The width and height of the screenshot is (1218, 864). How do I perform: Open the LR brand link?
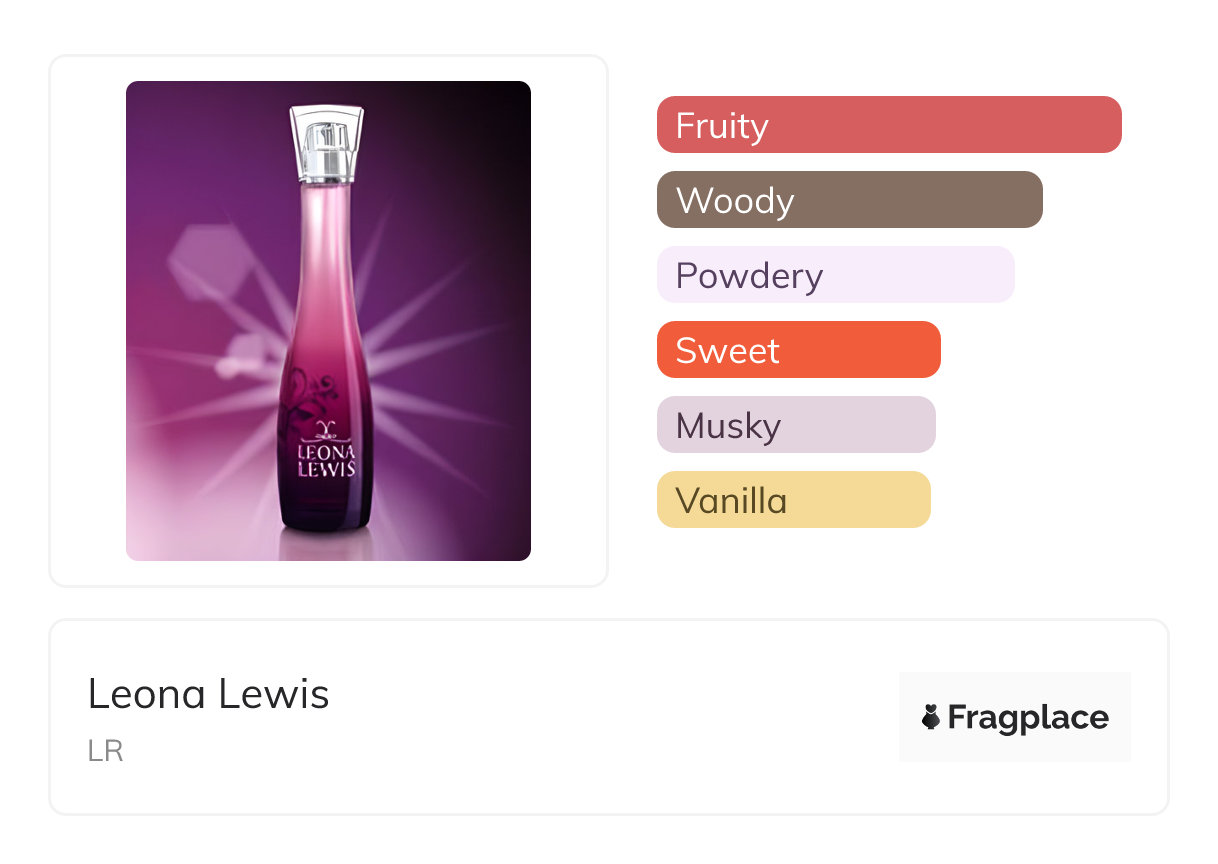(105, 751)
